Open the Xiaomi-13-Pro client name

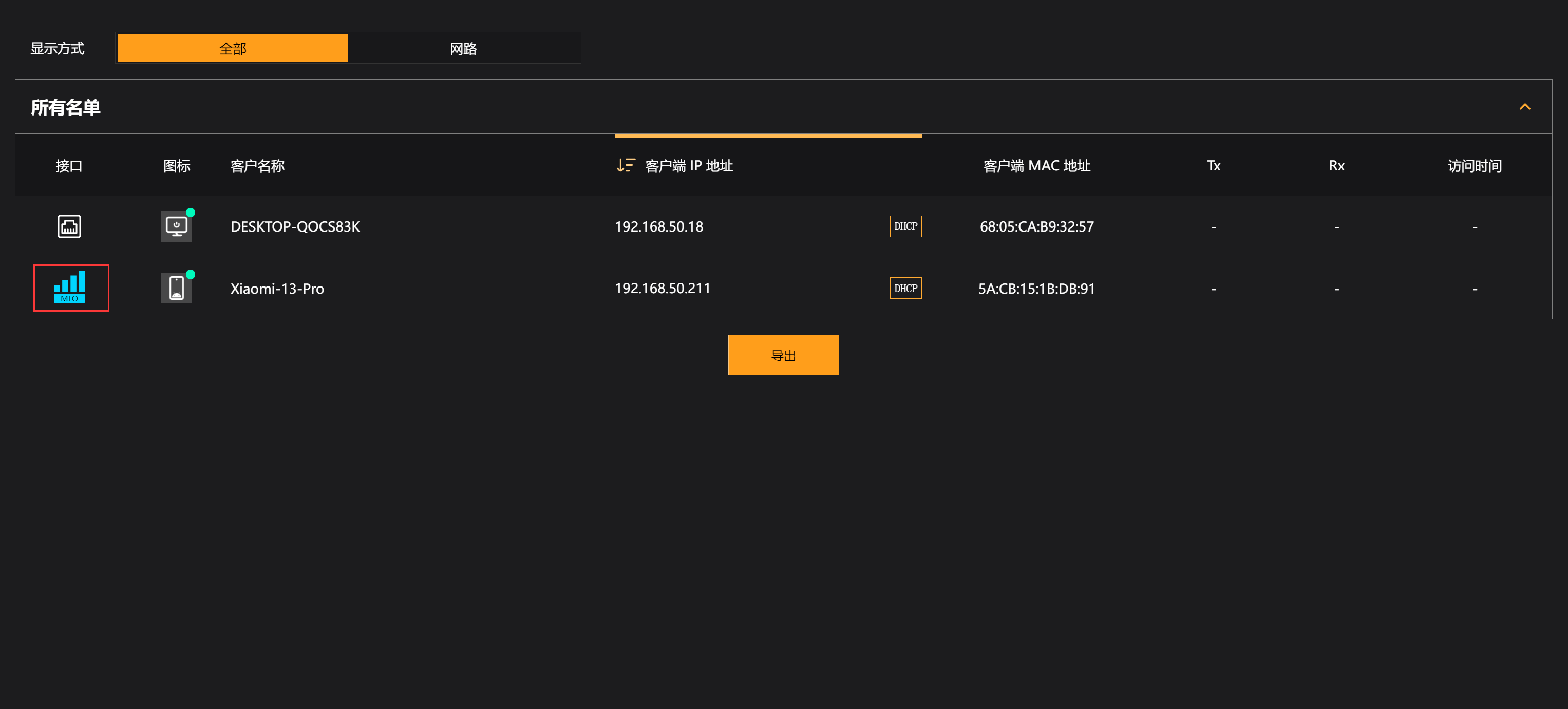(x=277, y=289)
